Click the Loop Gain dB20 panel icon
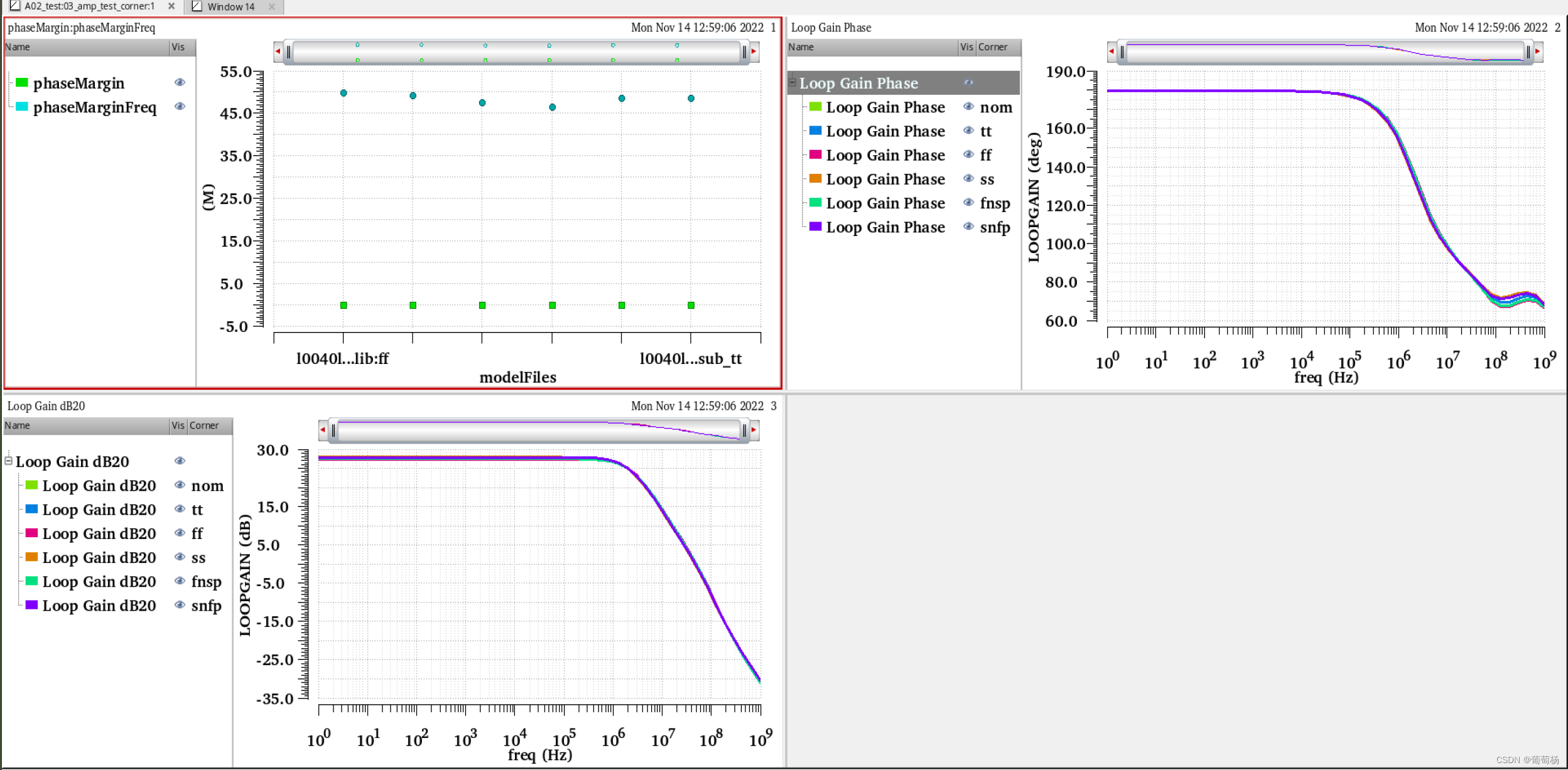The image size is (1568, 770). tap(179, 462)
